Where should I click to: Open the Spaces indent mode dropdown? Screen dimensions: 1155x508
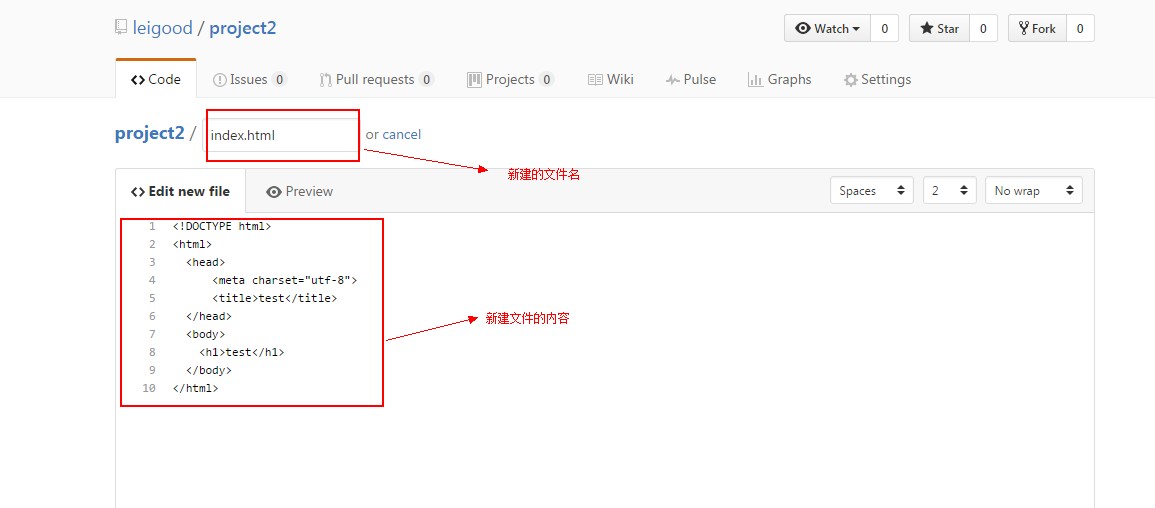(x=872, y=191)
